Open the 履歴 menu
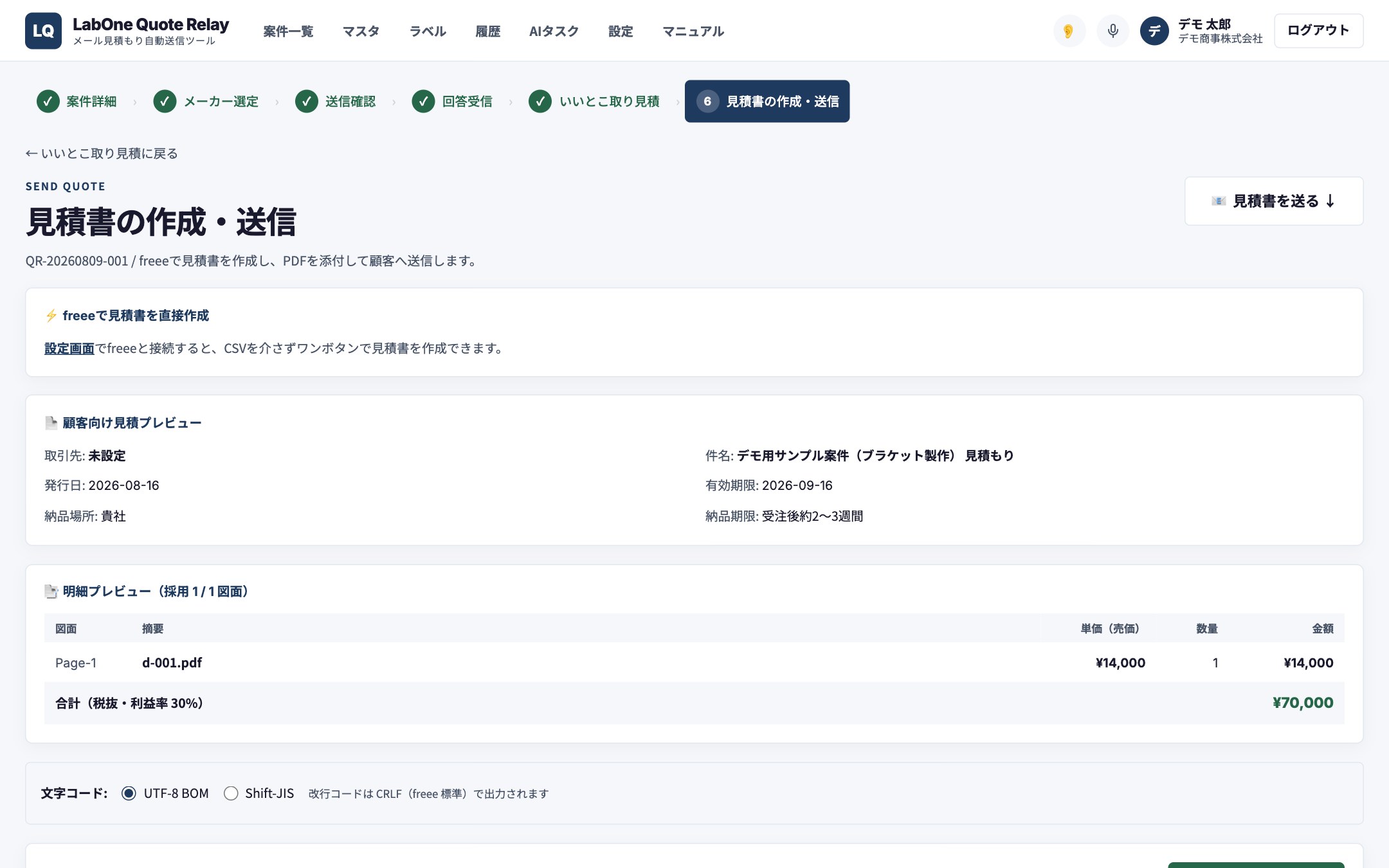The height and width of the screenshot is (868, 1389). [x=487, y=31]
